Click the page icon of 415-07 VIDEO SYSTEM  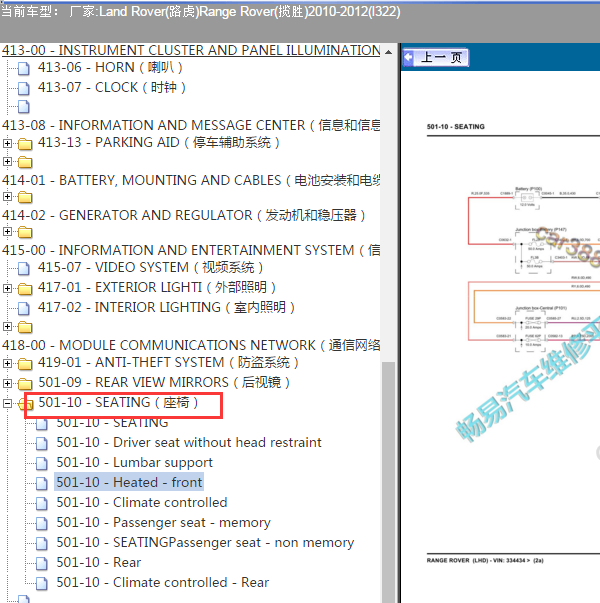tap(23, 268)
